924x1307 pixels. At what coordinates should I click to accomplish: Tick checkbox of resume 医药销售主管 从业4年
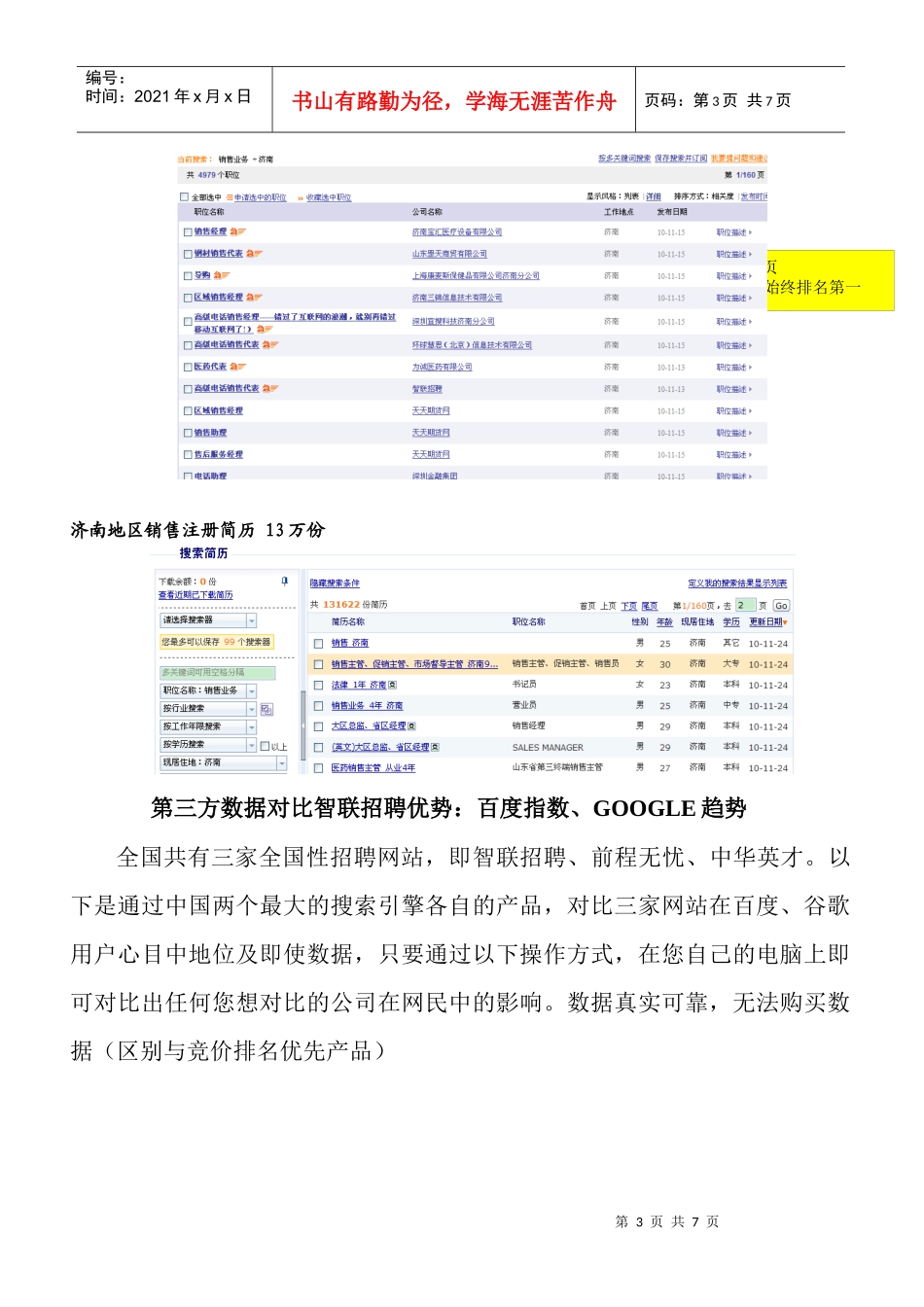tap(318, 768)
